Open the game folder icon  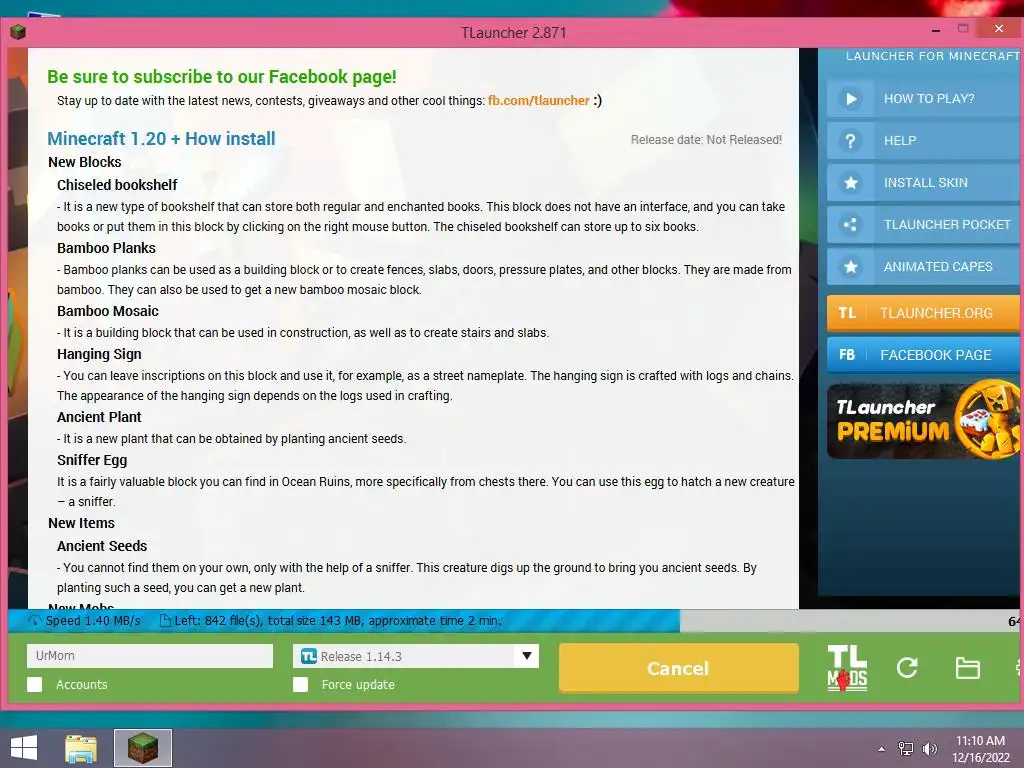point(967,668)
